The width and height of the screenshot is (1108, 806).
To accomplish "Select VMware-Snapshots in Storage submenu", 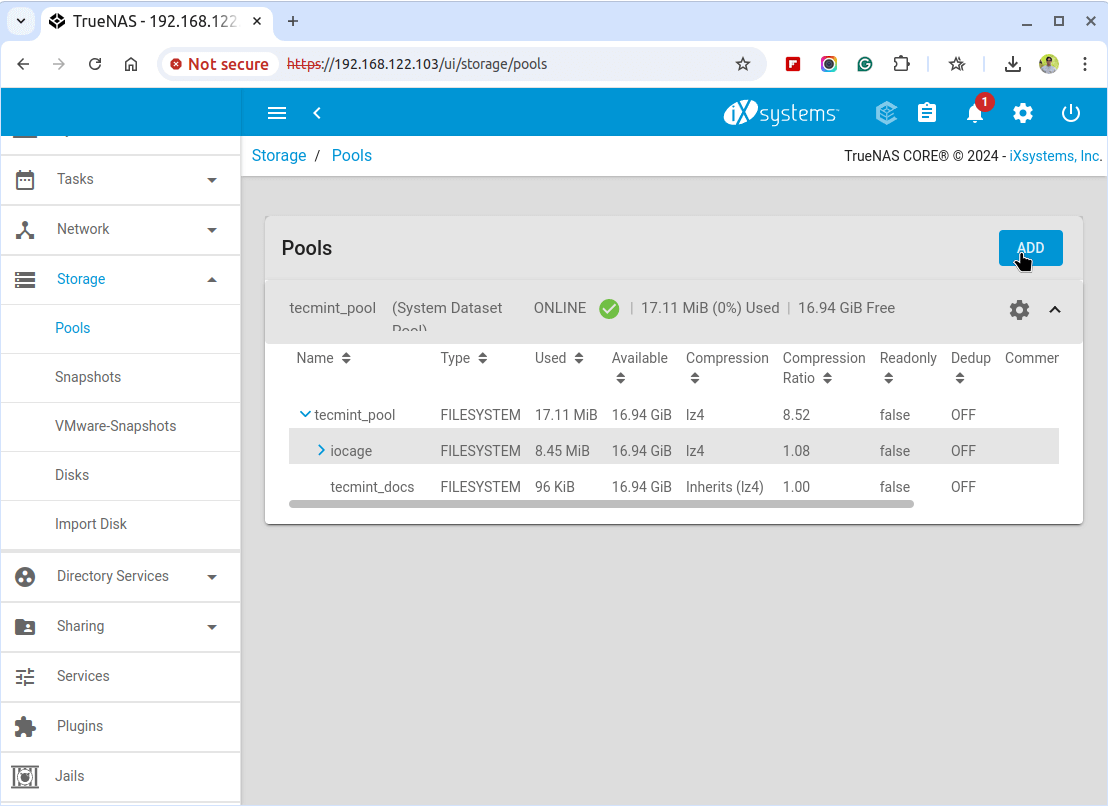I will (x=115, y=426).
